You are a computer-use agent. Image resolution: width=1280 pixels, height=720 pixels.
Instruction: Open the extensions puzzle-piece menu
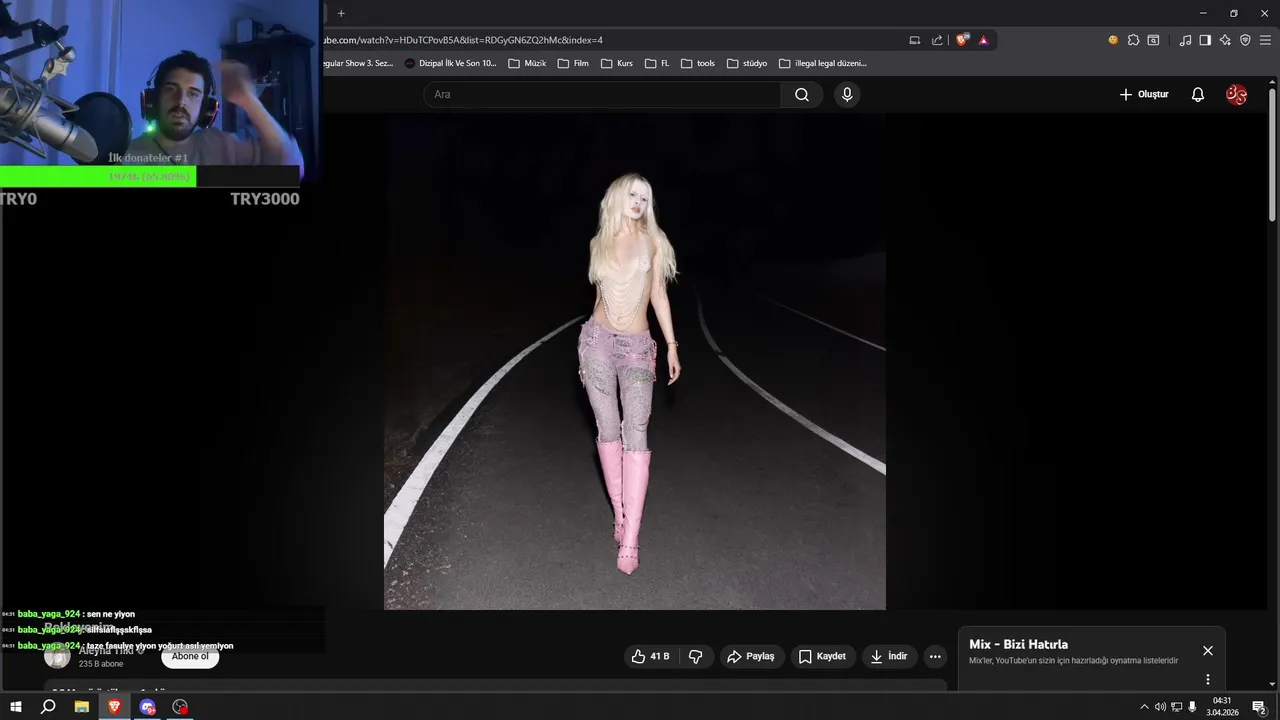(1133, 40)
